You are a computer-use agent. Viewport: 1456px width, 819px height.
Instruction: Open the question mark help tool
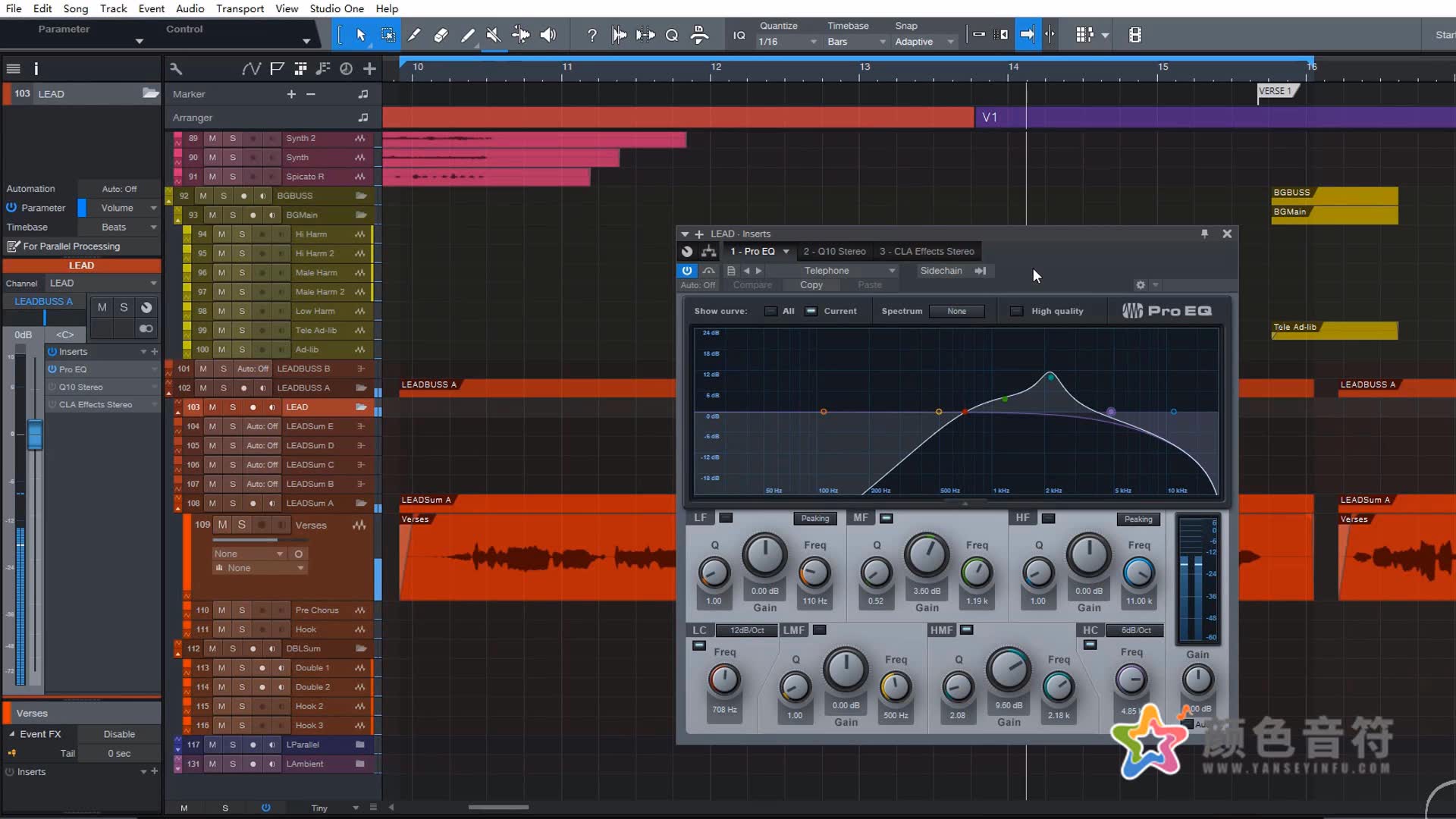[592, 35]
